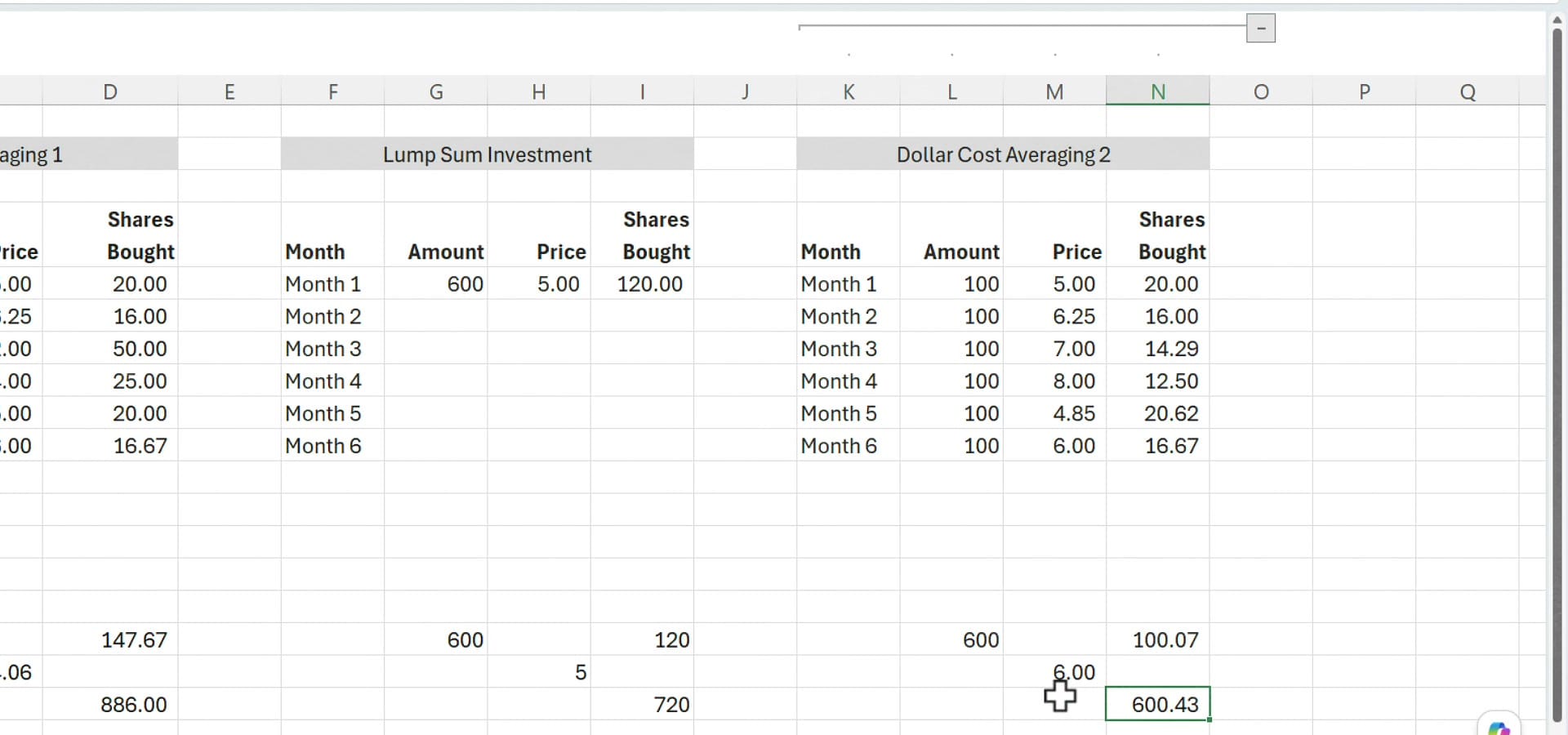The height and width of the screenshot is (735, 1568).
Task: Select highlighted column N header
Action: pyautogui.click(x=1158, y=91)
